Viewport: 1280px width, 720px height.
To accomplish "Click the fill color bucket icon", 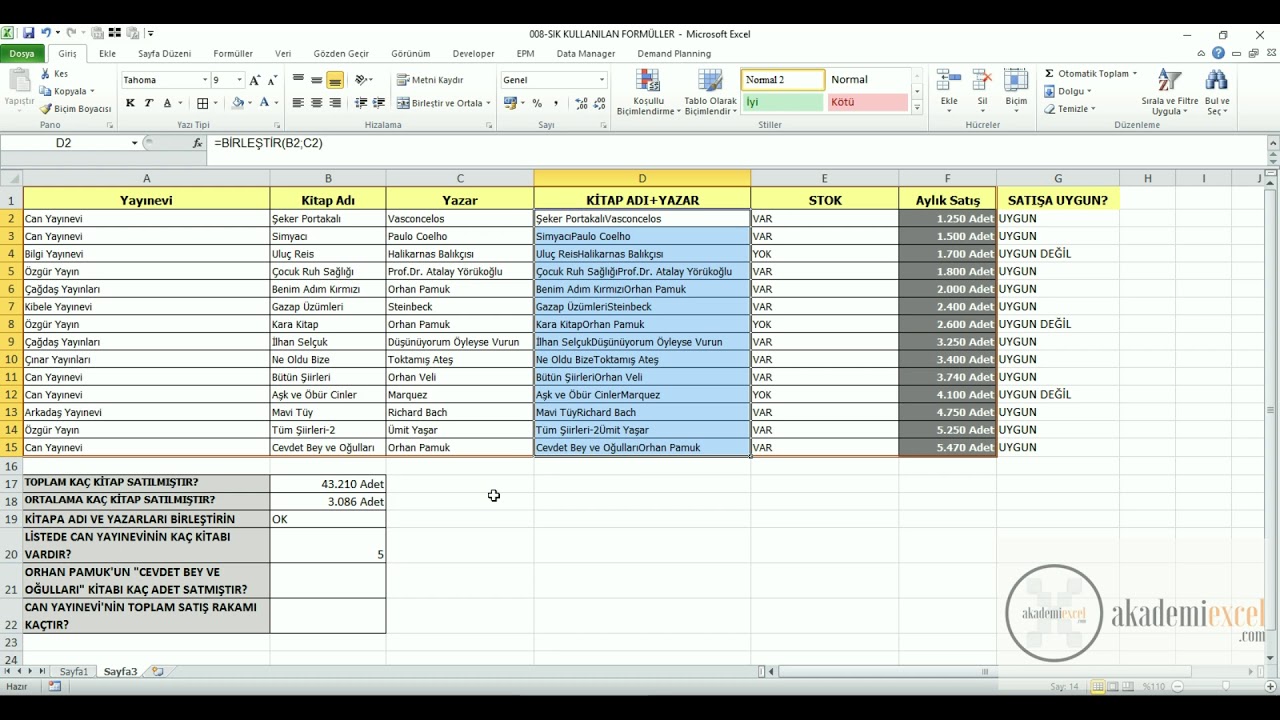I will [238, 103].
